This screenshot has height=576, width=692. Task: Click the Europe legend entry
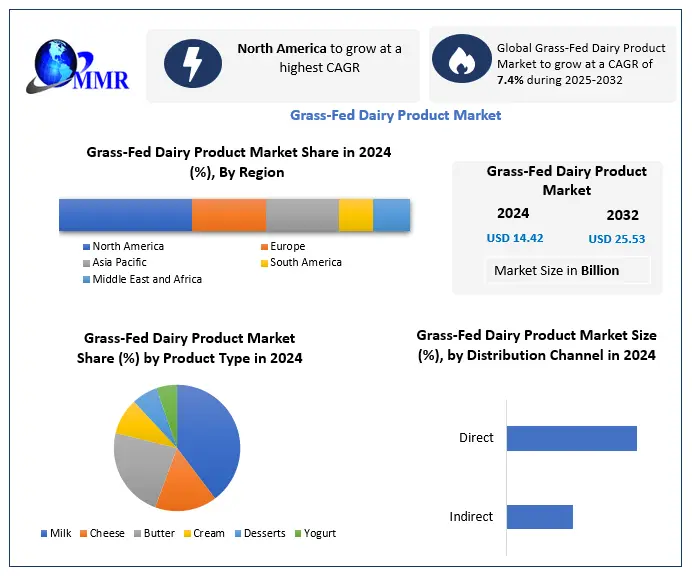coord(287,246)
